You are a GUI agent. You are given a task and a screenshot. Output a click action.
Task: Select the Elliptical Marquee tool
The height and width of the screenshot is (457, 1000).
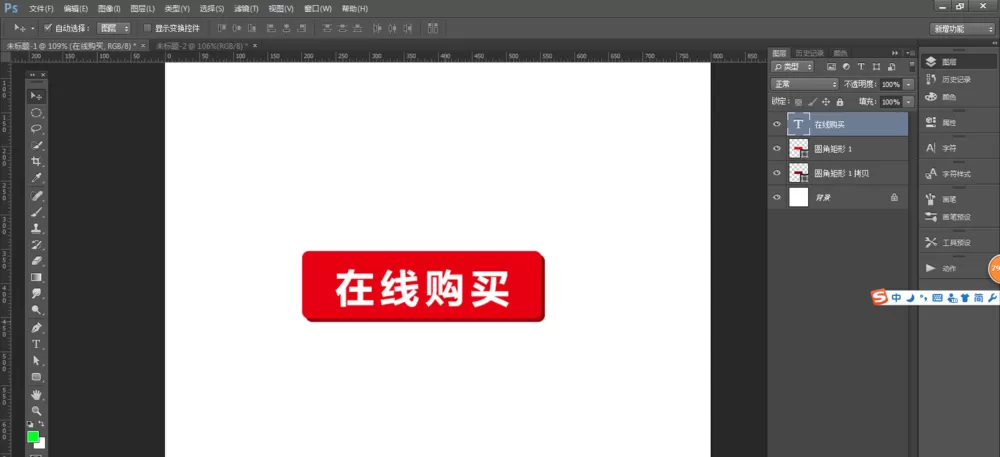[x=36, y=113]
